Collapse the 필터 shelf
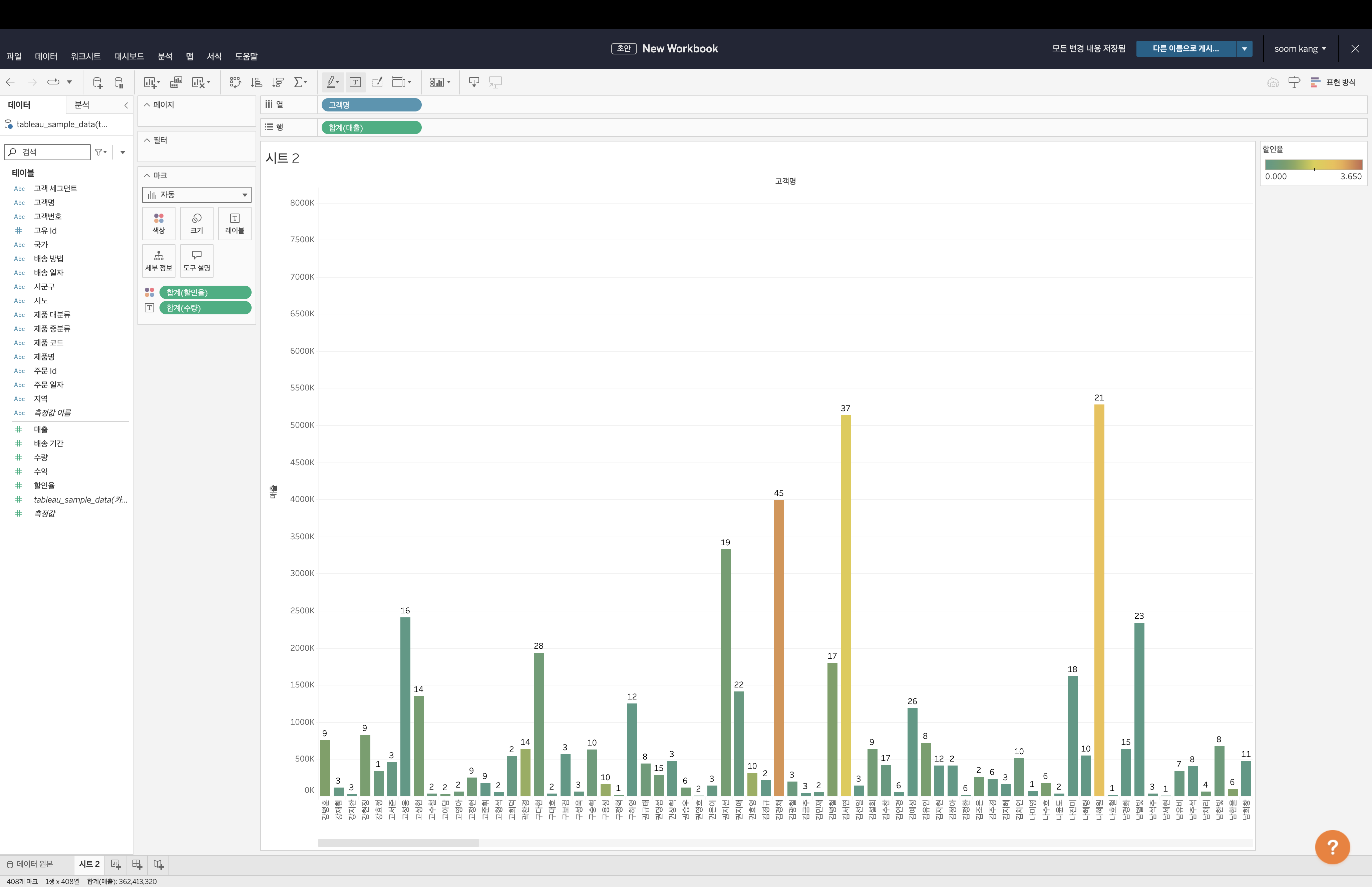The image size is (1372, 887). pyautogui.click(x=147, y=140)
